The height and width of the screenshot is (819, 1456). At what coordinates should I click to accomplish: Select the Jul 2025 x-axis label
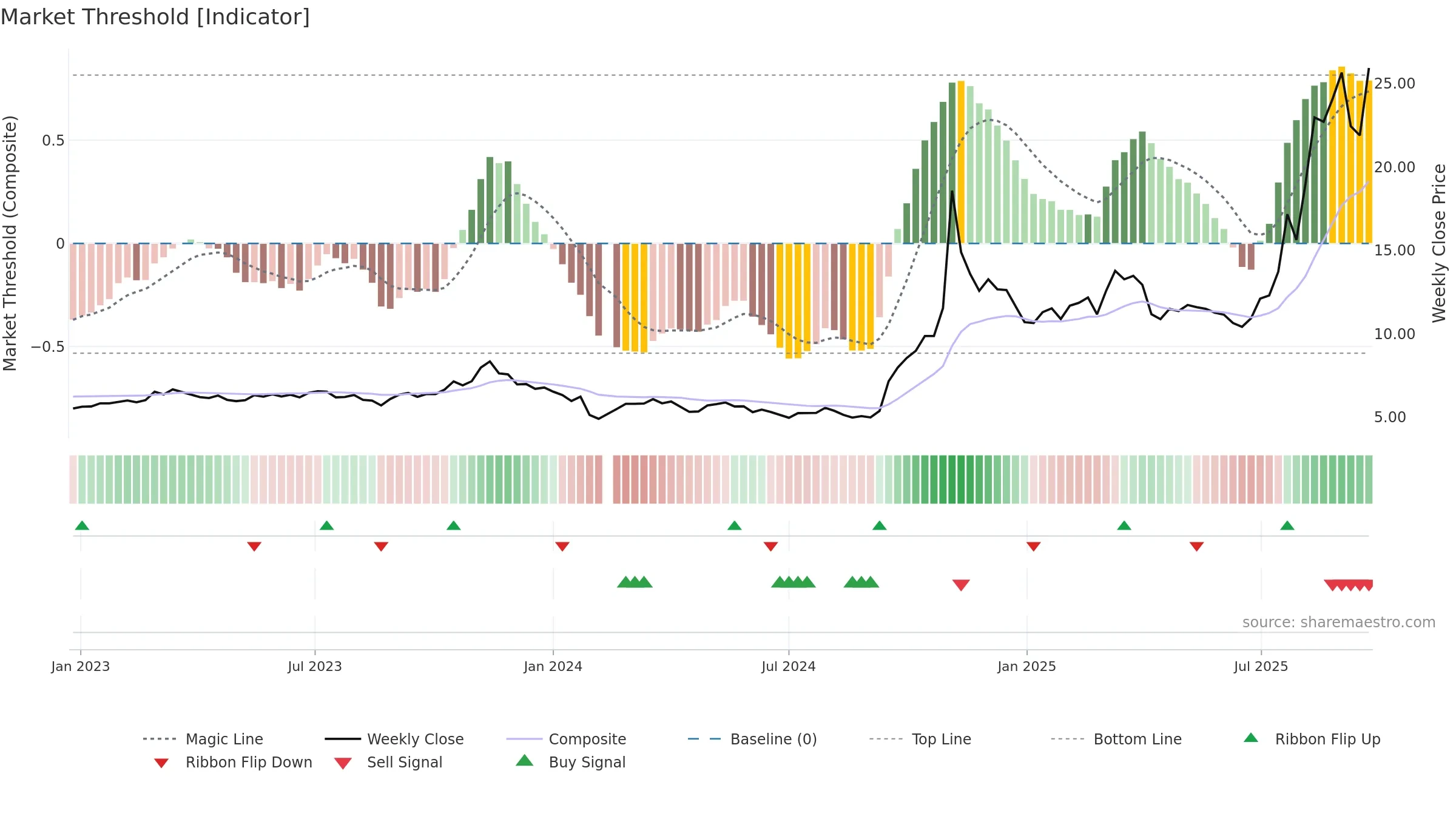pos(1261,666)
